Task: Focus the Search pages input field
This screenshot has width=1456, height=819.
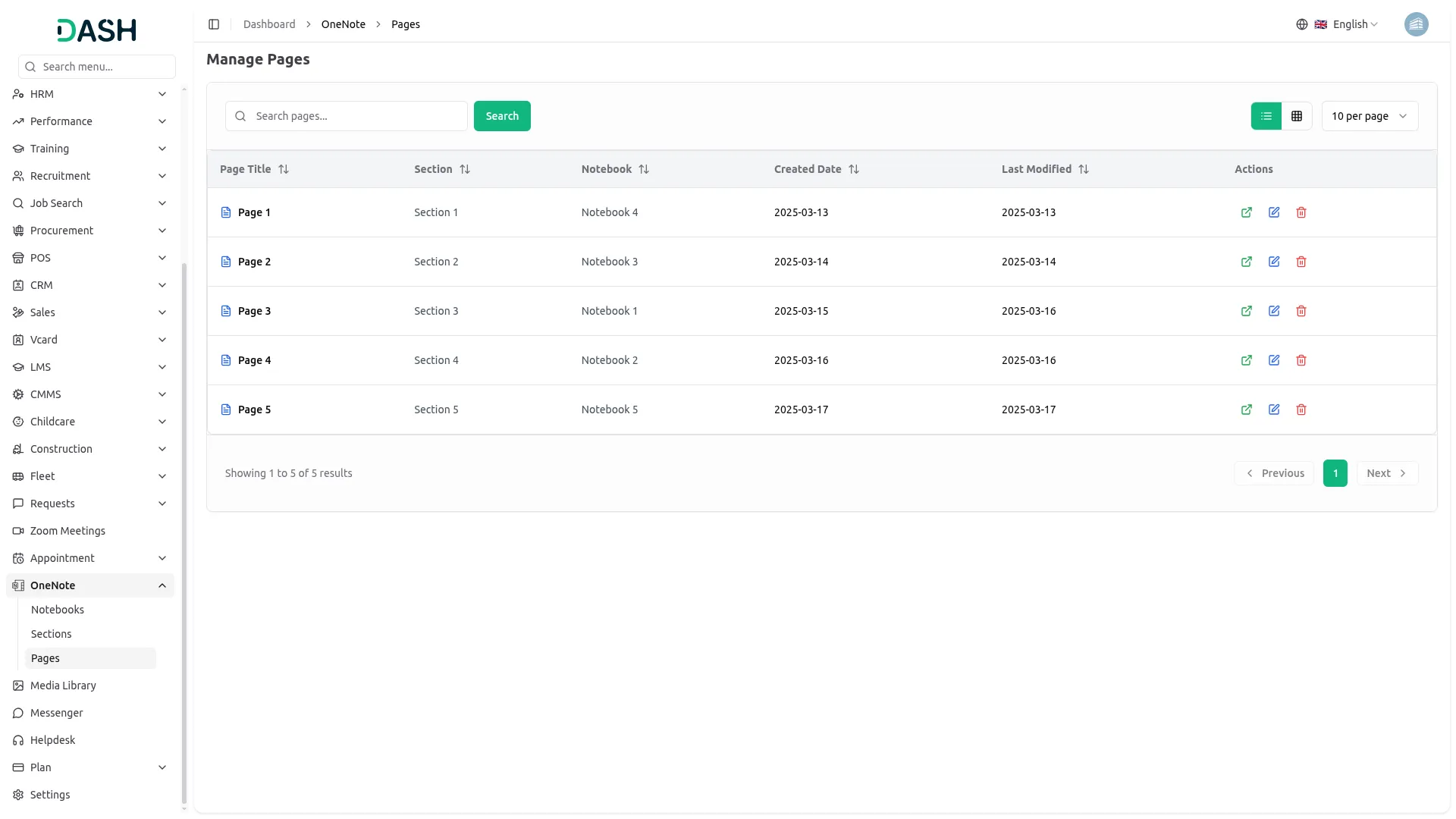Action: [x=347, y=116]
